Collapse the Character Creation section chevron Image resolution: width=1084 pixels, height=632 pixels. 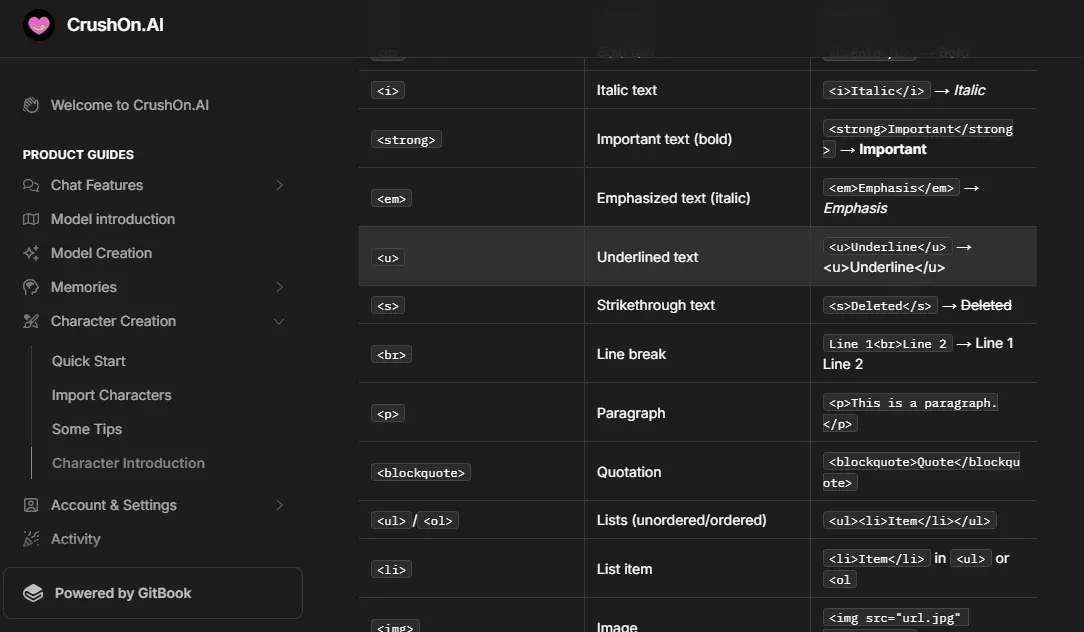(279, 321)
